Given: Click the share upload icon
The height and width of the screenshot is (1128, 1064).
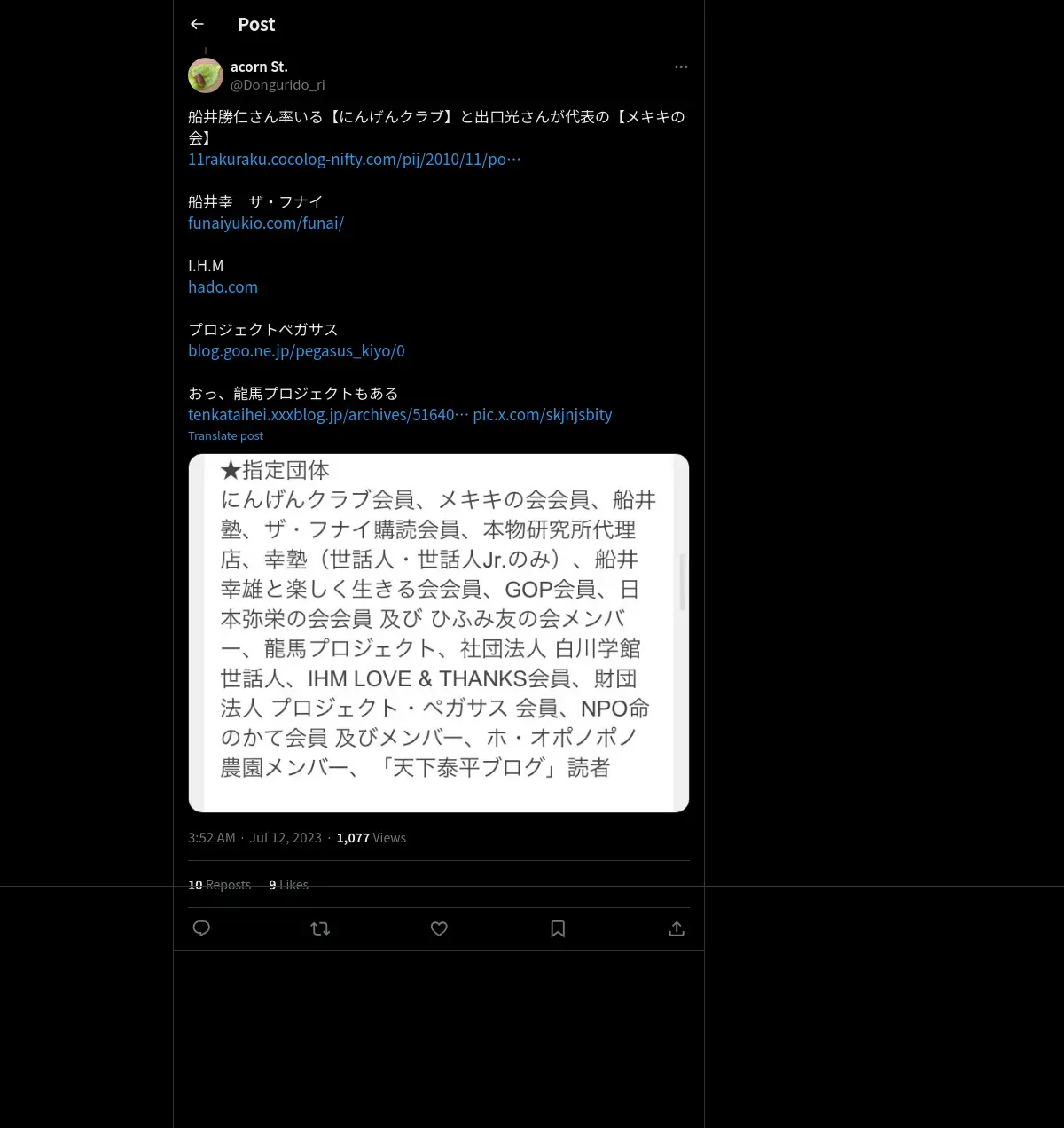Looking at the screenshot, I should pyautogui.click(x=677, y=928).
